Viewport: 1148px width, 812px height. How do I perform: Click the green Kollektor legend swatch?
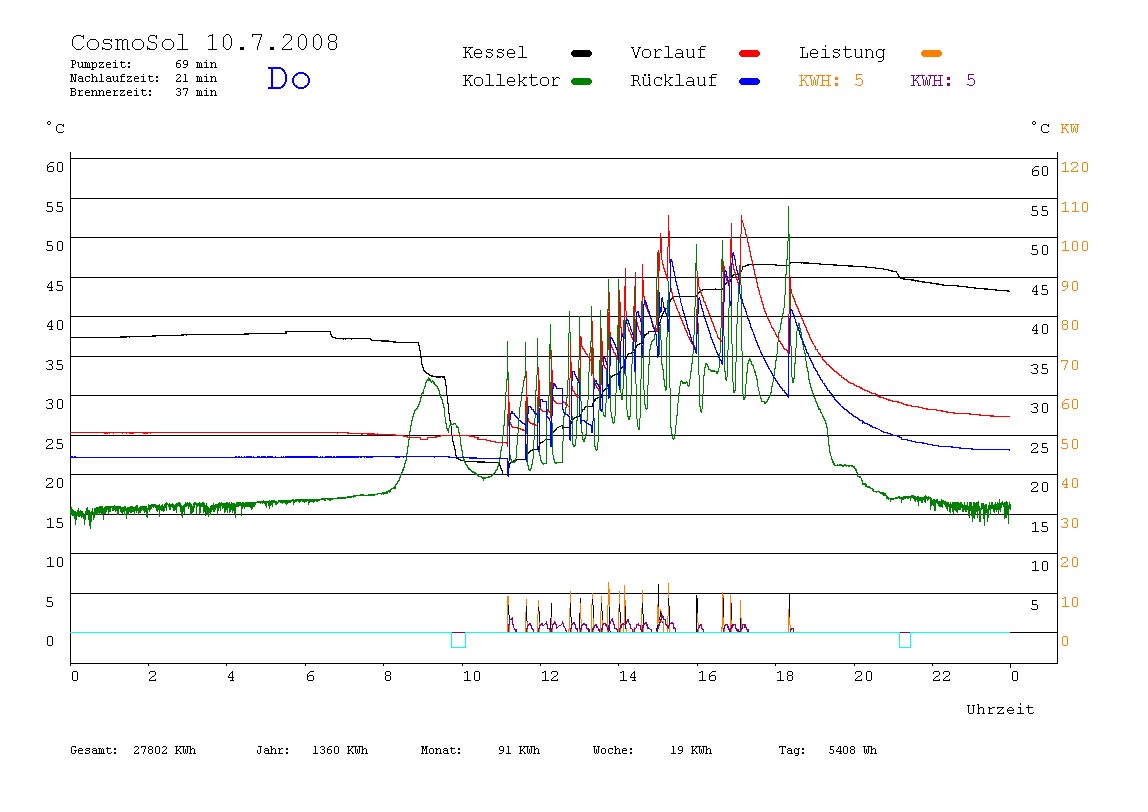pyautogui.click(x=581, y=81)
